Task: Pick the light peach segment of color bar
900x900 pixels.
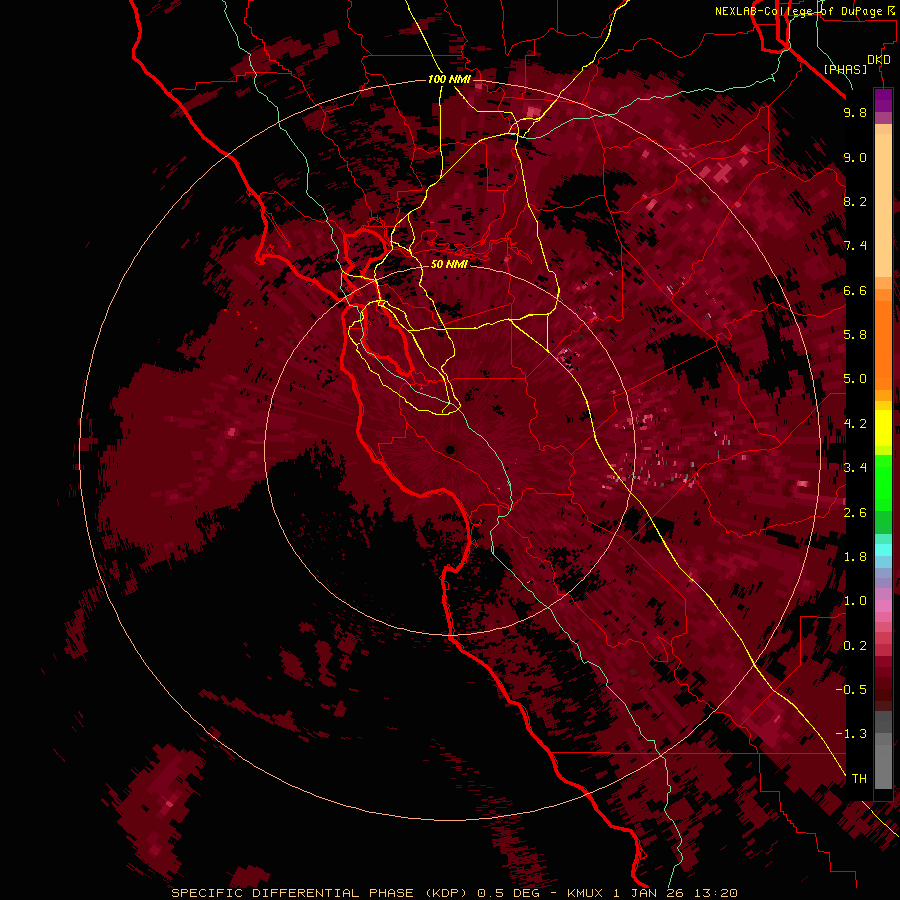Action: (x=883, y=207)
